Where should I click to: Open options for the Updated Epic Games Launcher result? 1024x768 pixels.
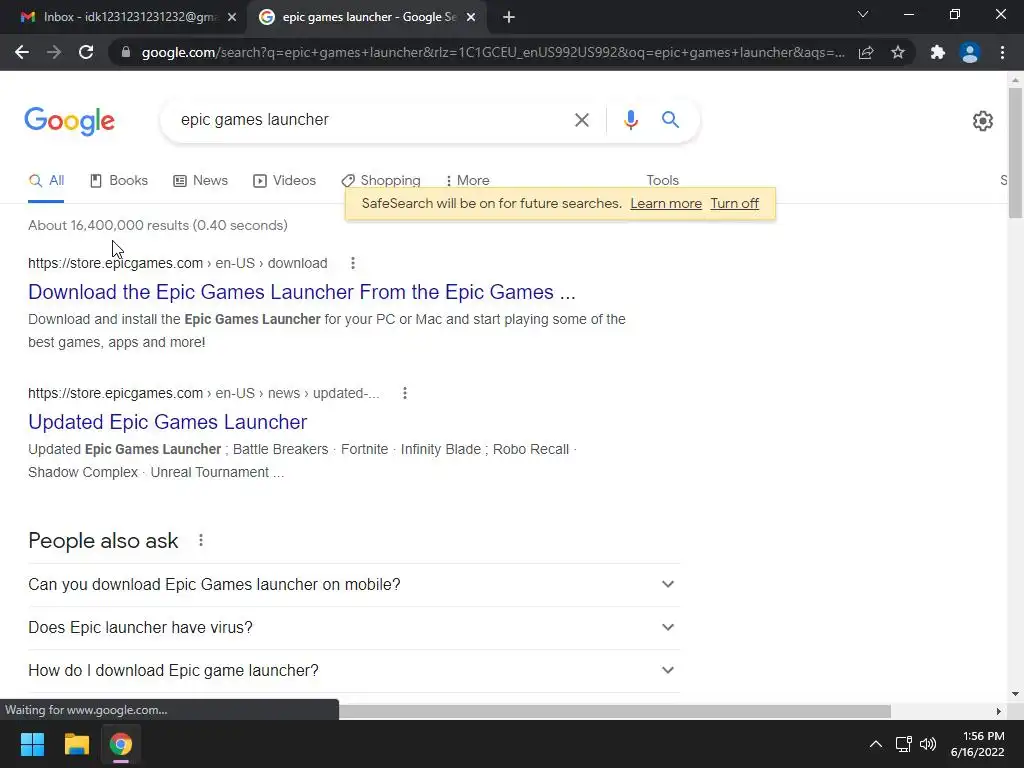tap(405, 393)
